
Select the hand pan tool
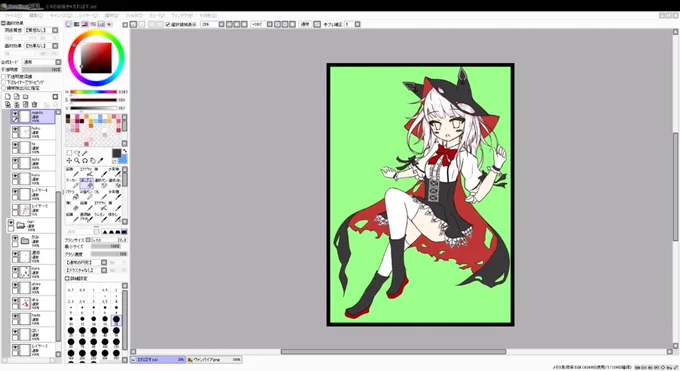click(93, 161)
